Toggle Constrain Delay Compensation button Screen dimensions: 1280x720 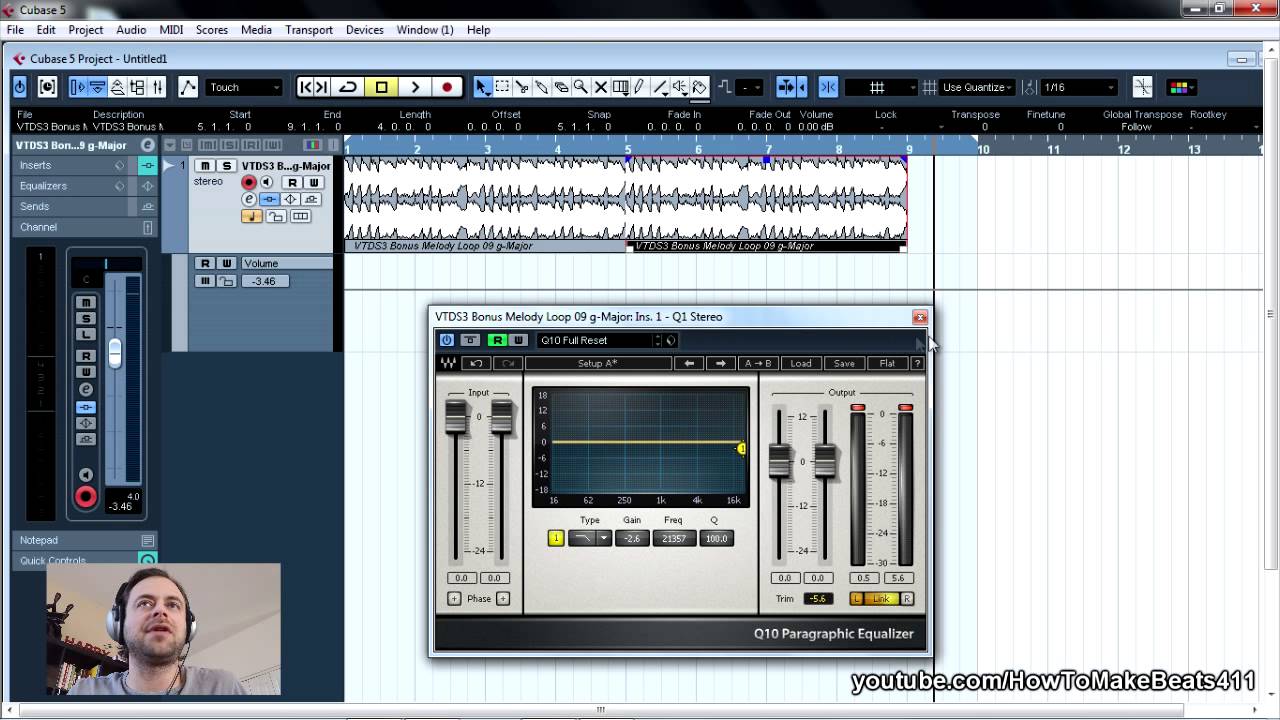47,87
